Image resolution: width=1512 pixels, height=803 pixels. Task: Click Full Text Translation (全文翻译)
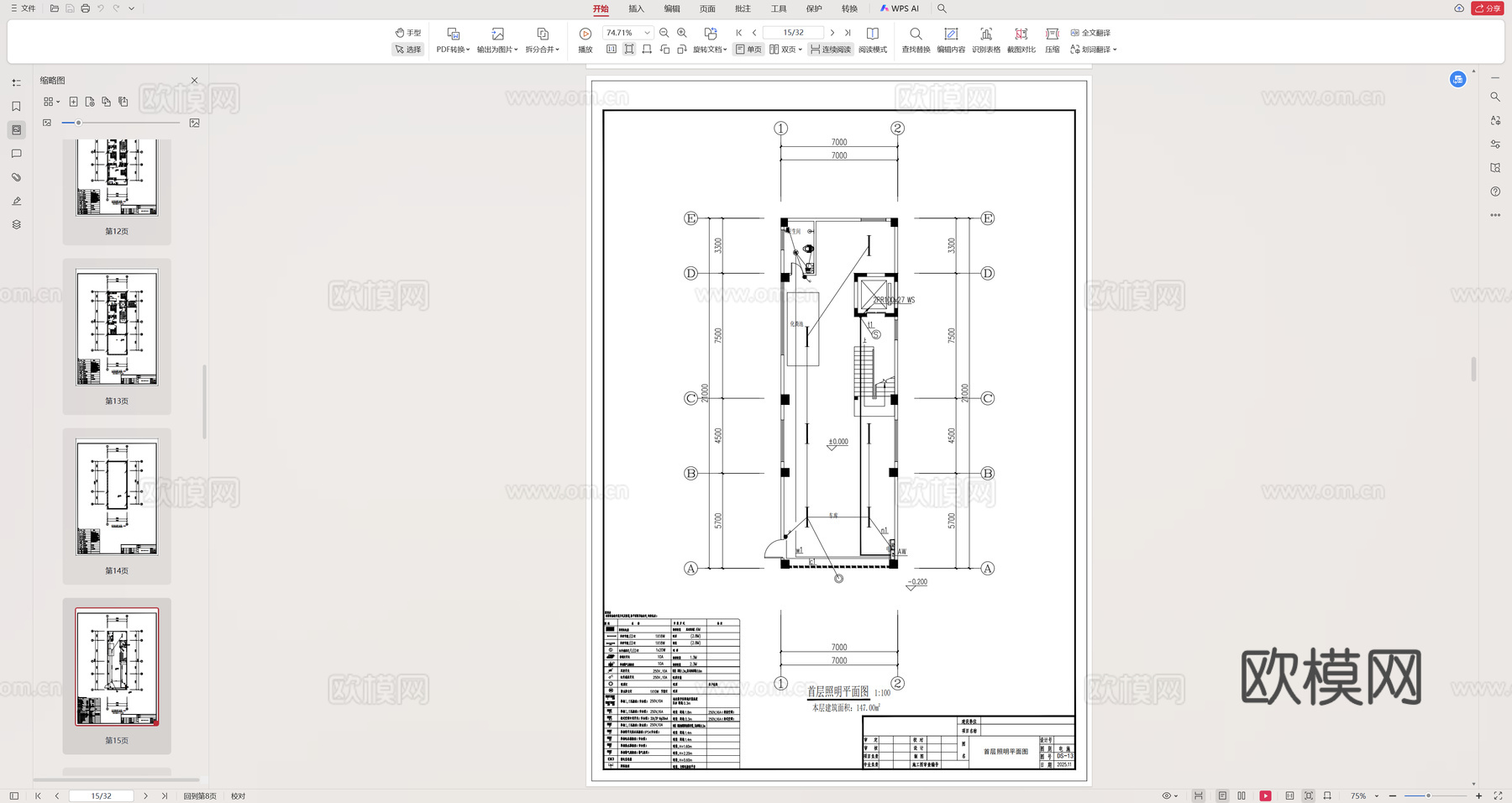pyautogui.click(x=1090, y=33)
